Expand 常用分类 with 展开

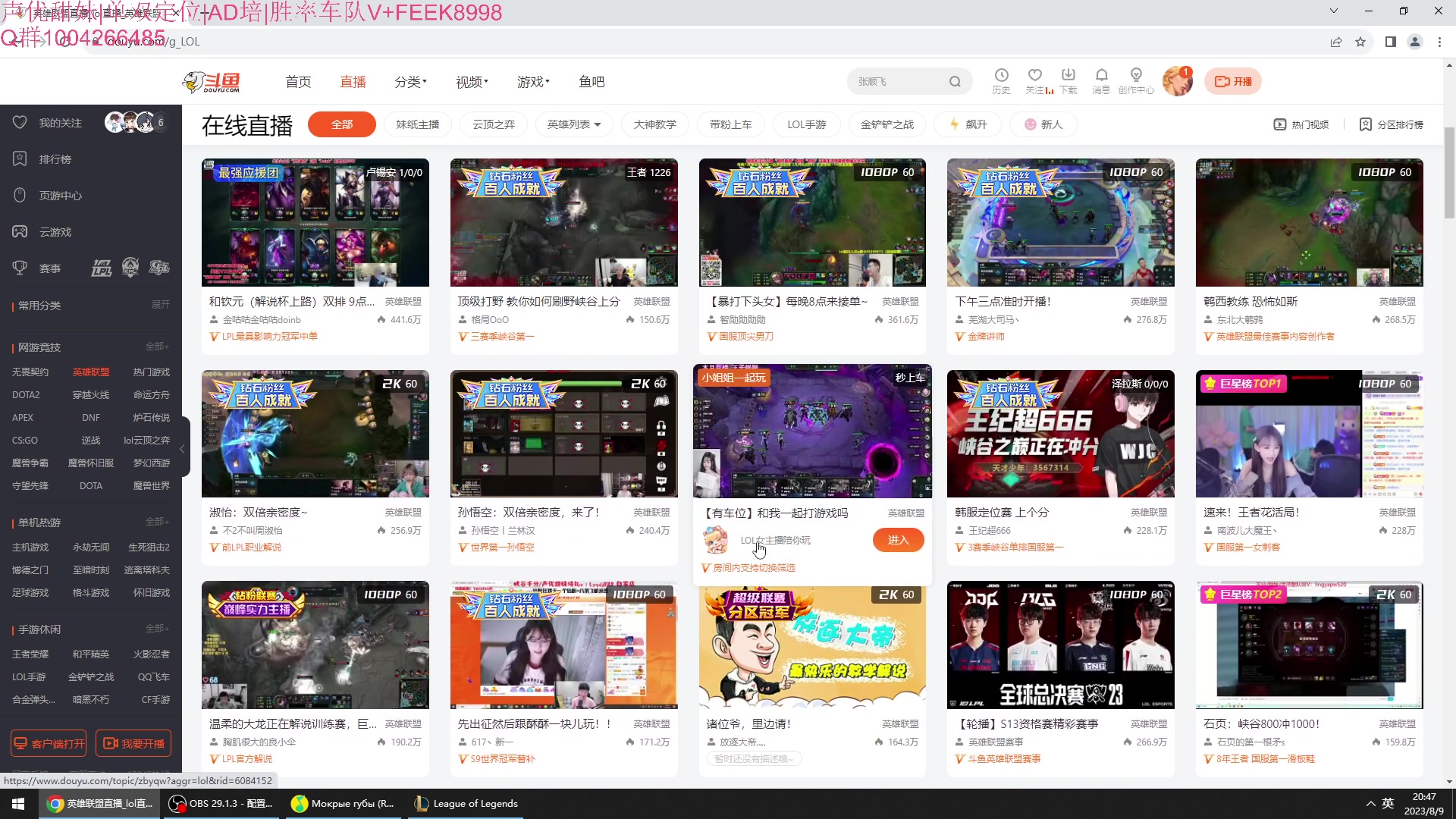point(161,305)
